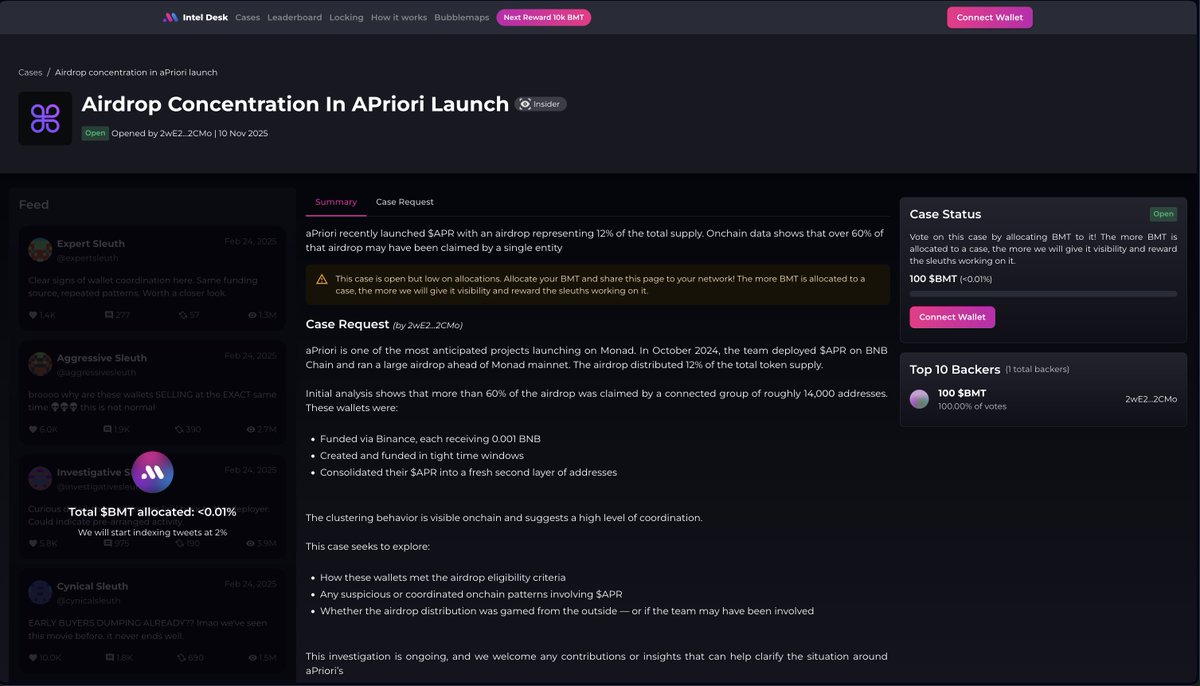Click the repost icon showing 390
Screen dimensions: 1200x686
pos(179,429)
